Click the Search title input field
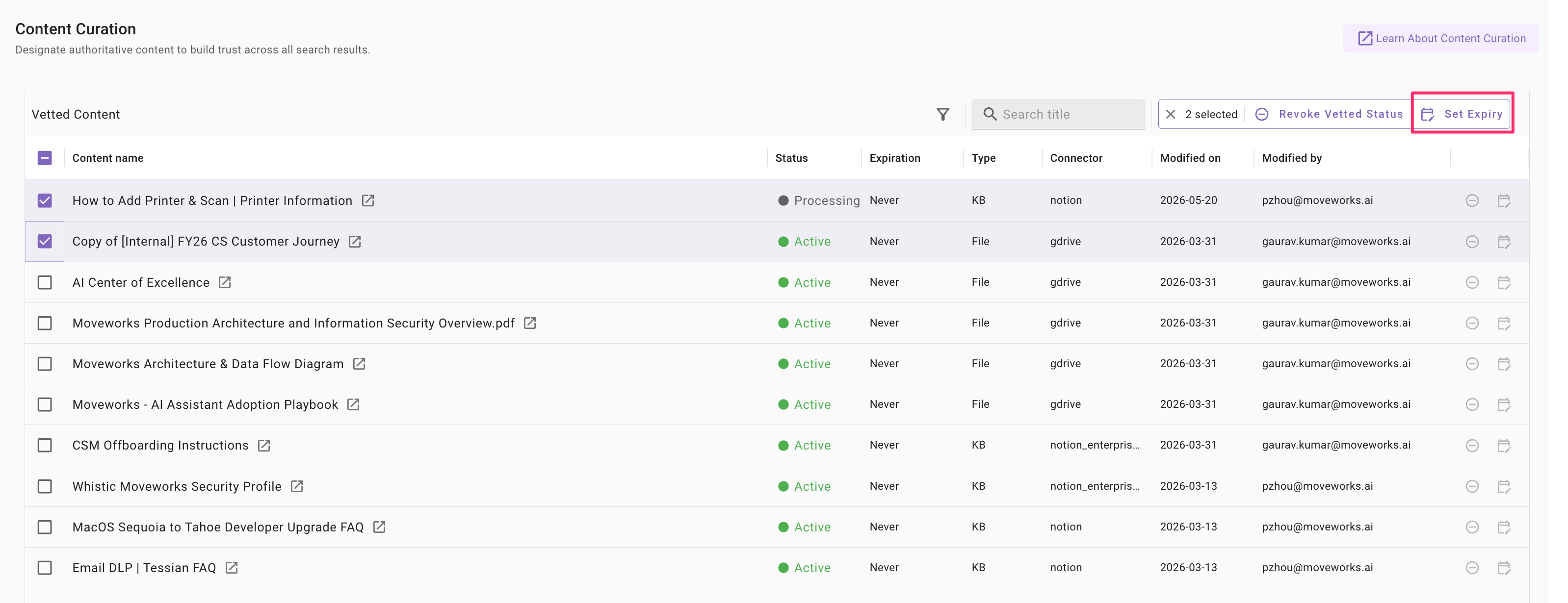Viewport: 1568px width, 603px height. tap(1058, 114)
